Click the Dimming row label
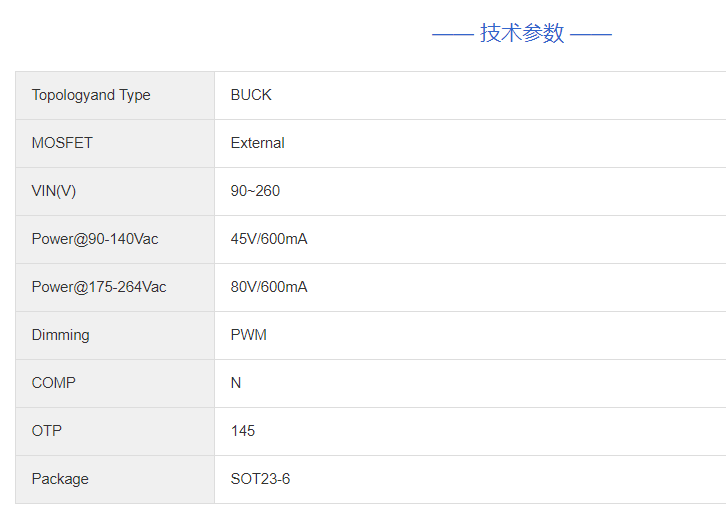This screenshot has width=726, height=521. [x=60, y=335]
